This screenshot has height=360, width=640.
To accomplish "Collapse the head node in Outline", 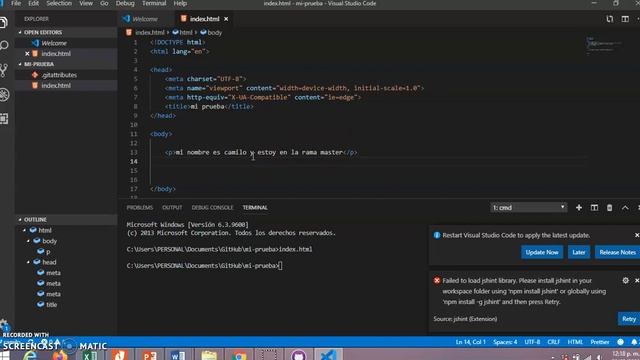I will [x=29, y=262].
